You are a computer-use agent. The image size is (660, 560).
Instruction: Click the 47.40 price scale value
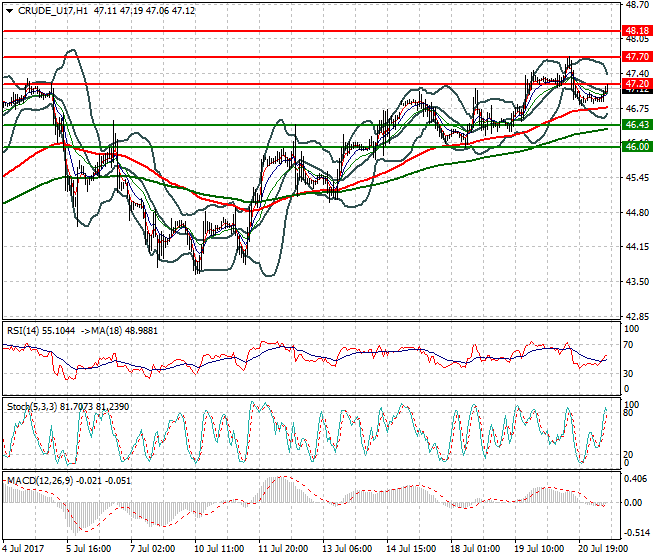(x=637, y=74)
